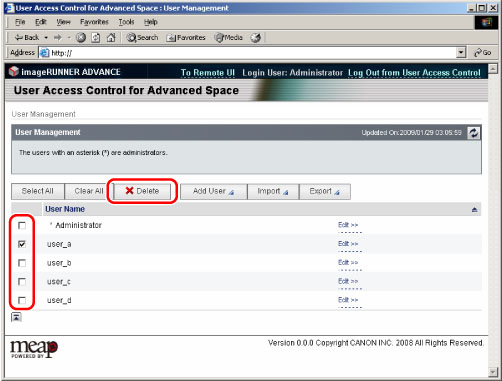Open the Favorites menu
This screenshot has height=381, width=502.
94,22
